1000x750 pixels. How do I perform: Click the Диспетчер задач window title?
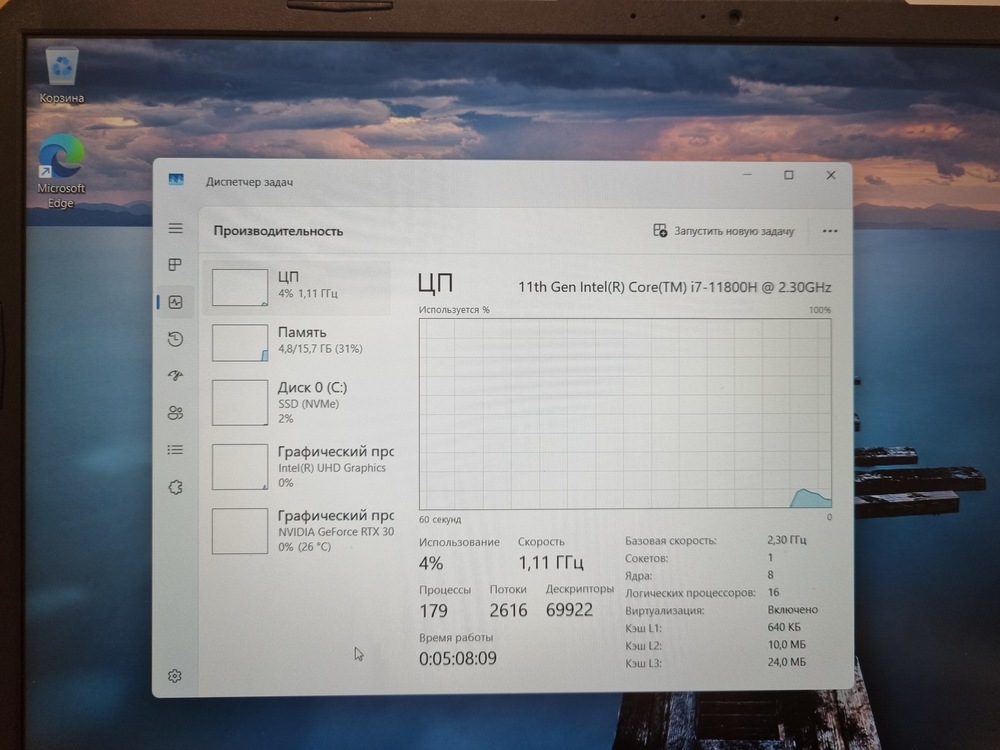pyautogui.click(x=249, y=182)
